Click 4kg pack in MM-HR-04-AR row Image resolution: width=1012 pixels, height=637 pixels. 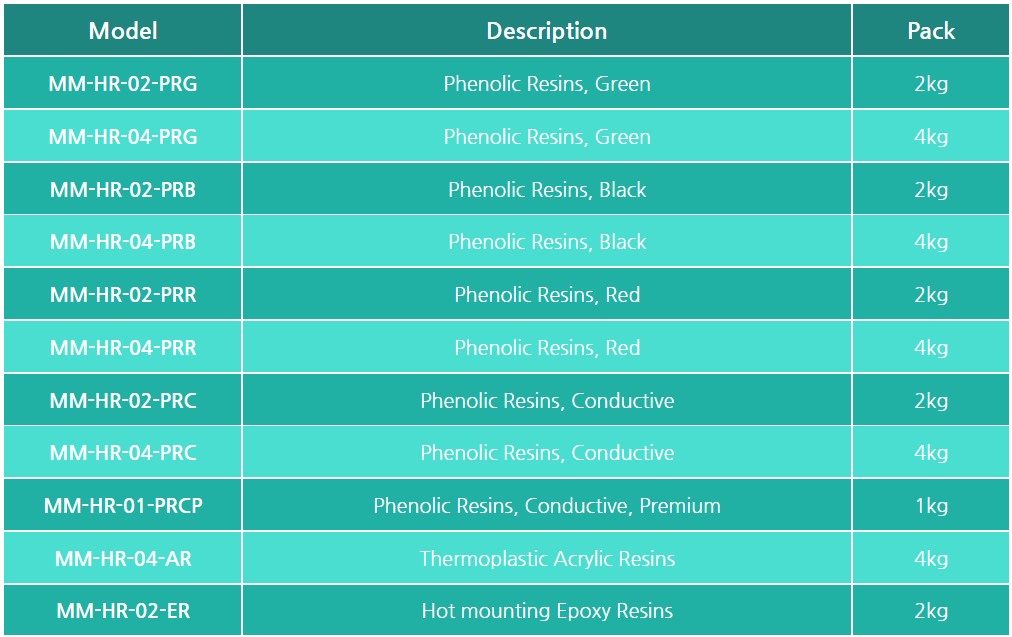click(931, 558)
